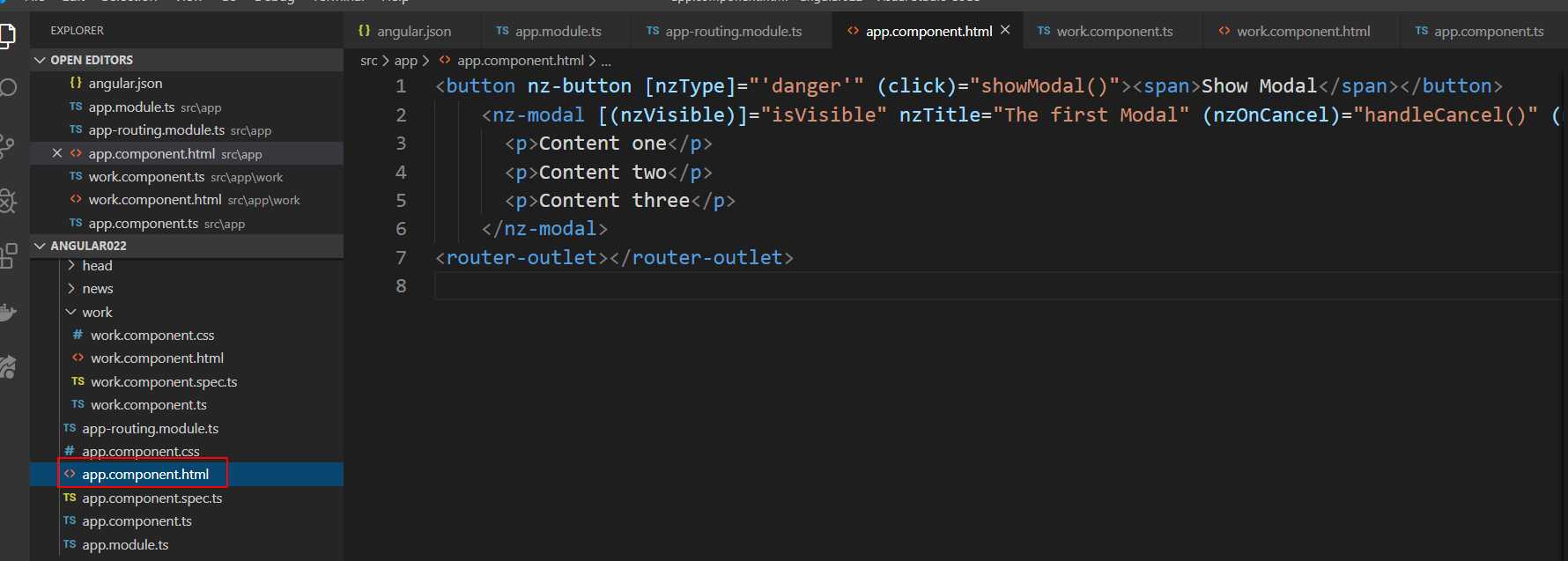Close app.component.html in Open Editors list
This screenshot has height=561, width=1568.
[57, 153]
